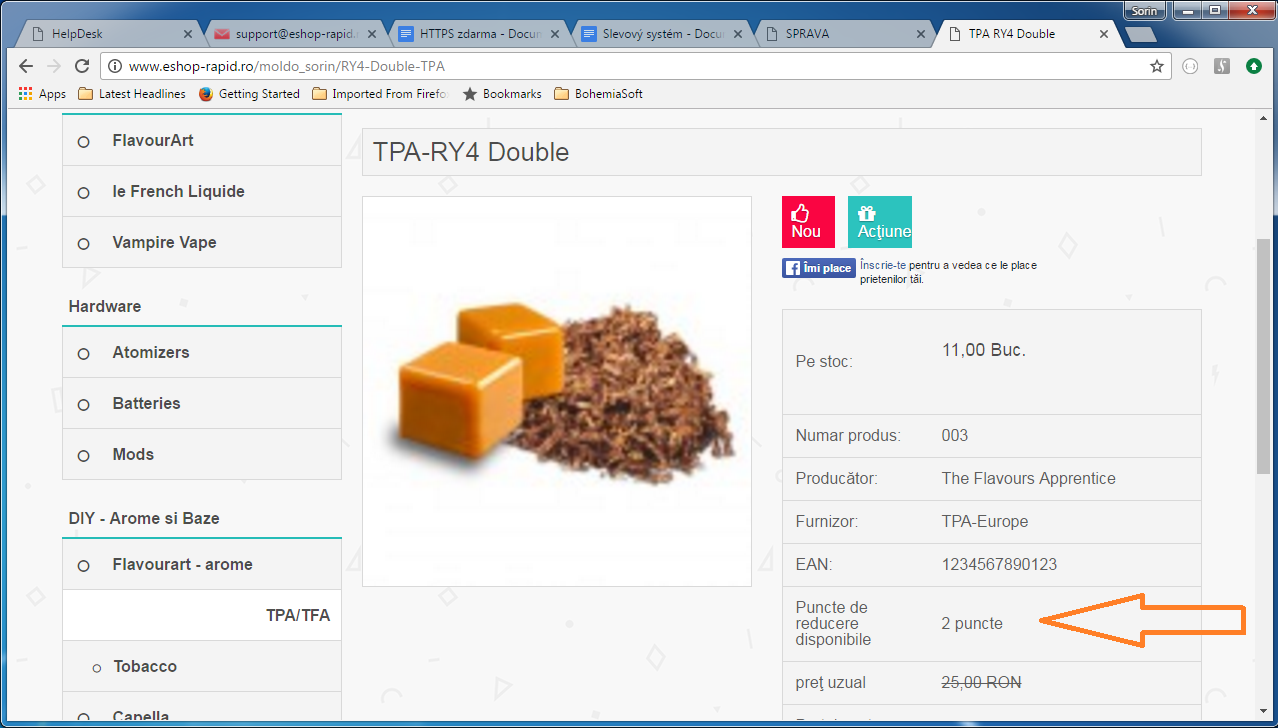The width and height of the screenshot is (1278, 728).
Task: Click the 2 puncte discount points value
Action: [x=972, y=623]
